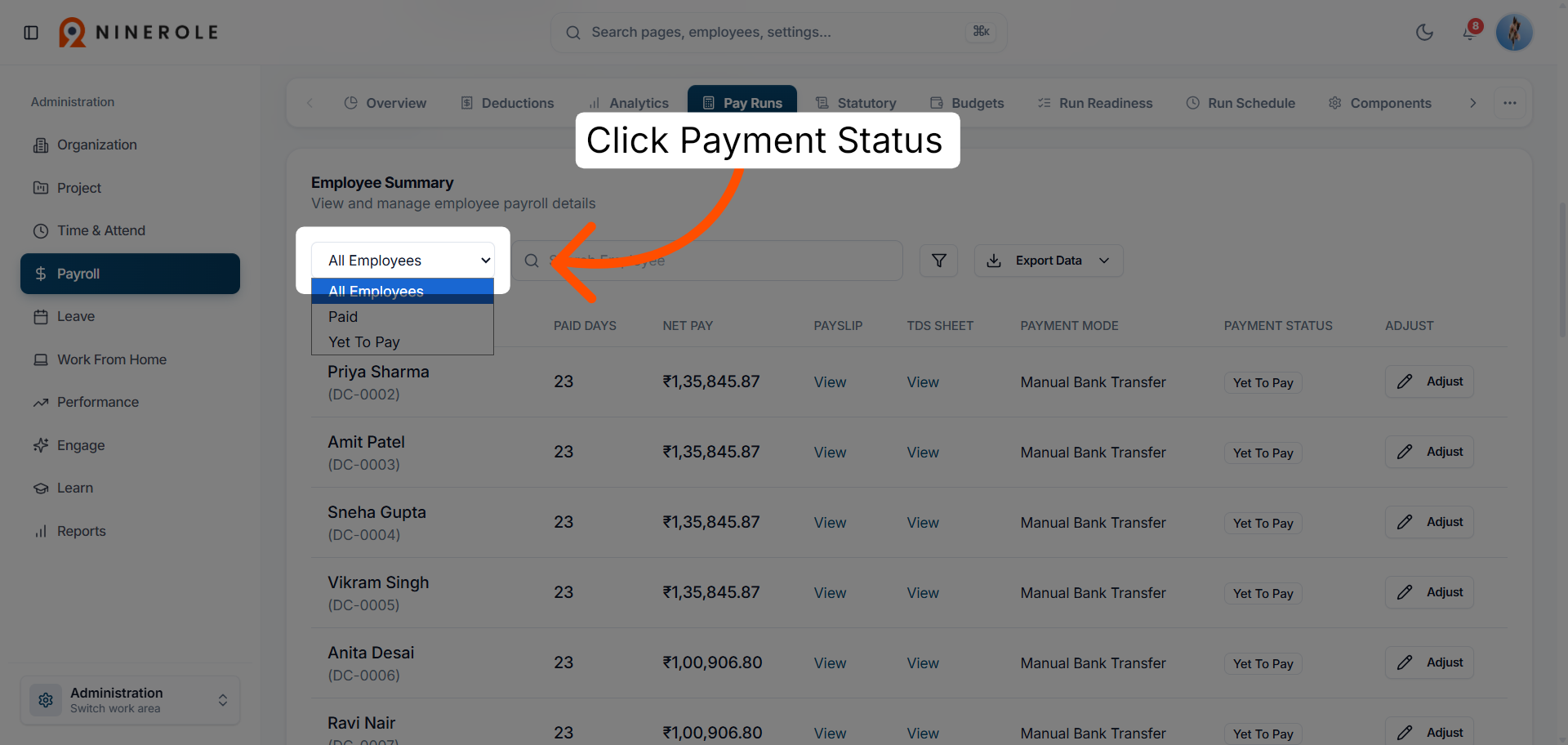This screenshot has width=1568, height=745.
Task: Click the Payment Status column header
Action: tap(1278, 326)
